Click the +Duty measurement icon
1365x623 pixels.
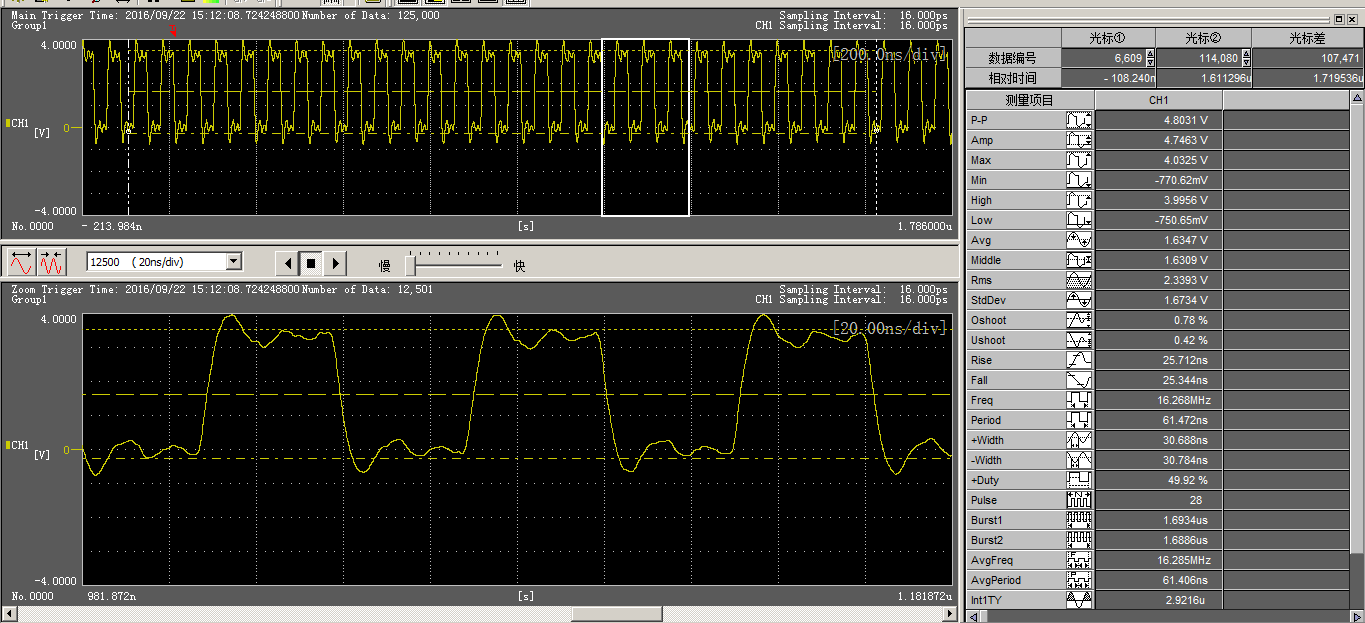click(1079, 480)
